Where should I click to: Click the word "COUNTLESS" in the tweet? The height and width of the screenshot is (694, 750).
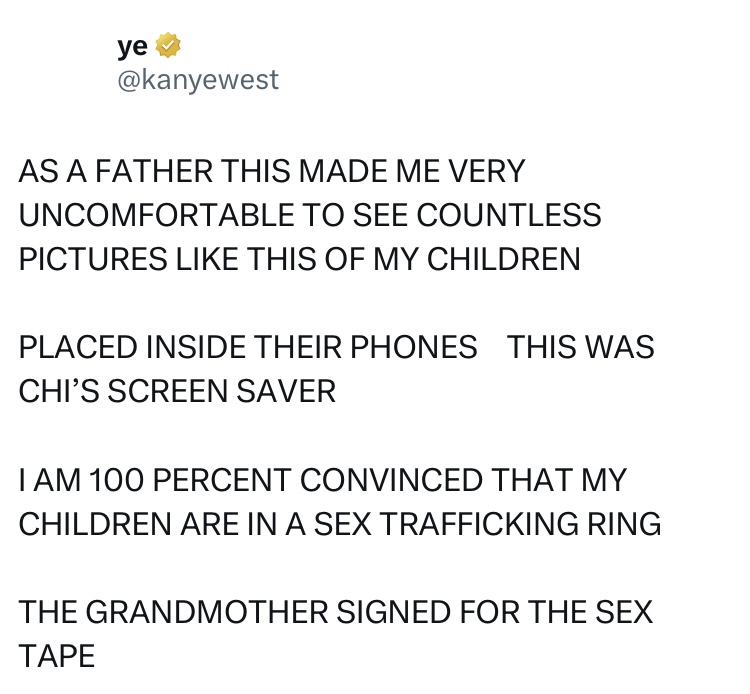(509, 215)
